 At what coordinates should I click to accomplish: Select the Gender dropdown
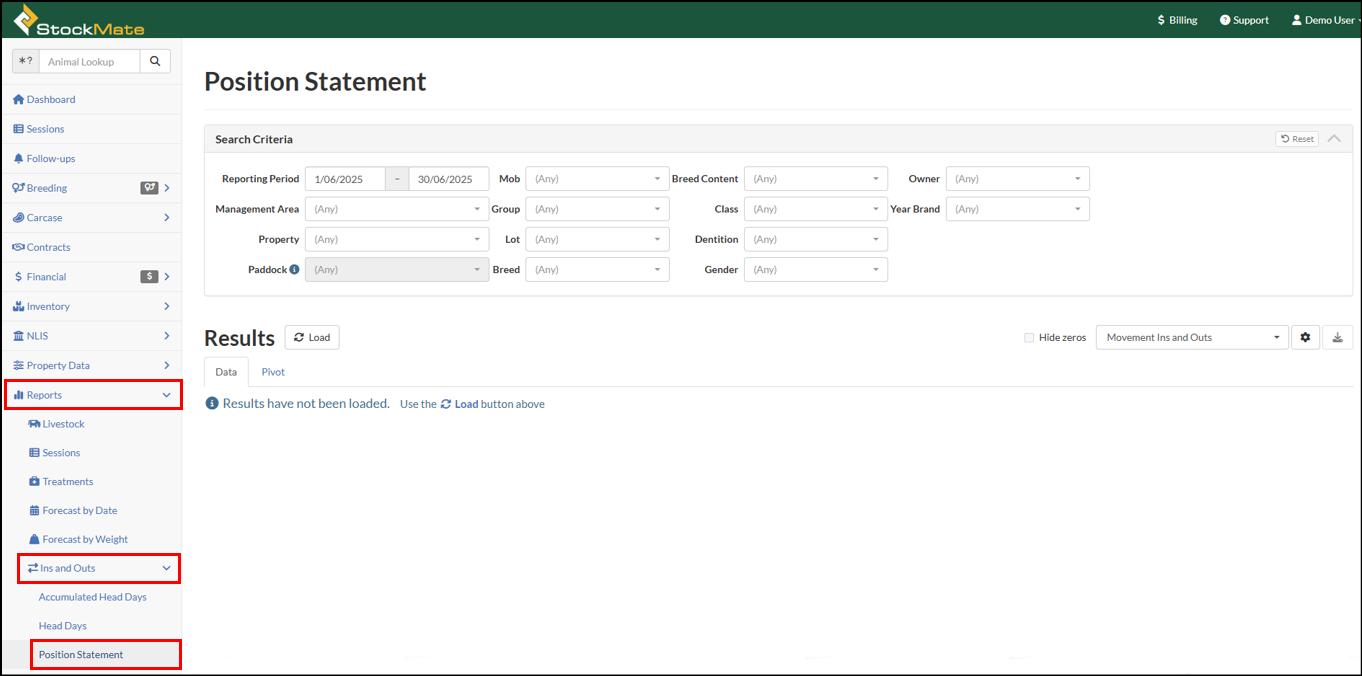click(815, 269)
